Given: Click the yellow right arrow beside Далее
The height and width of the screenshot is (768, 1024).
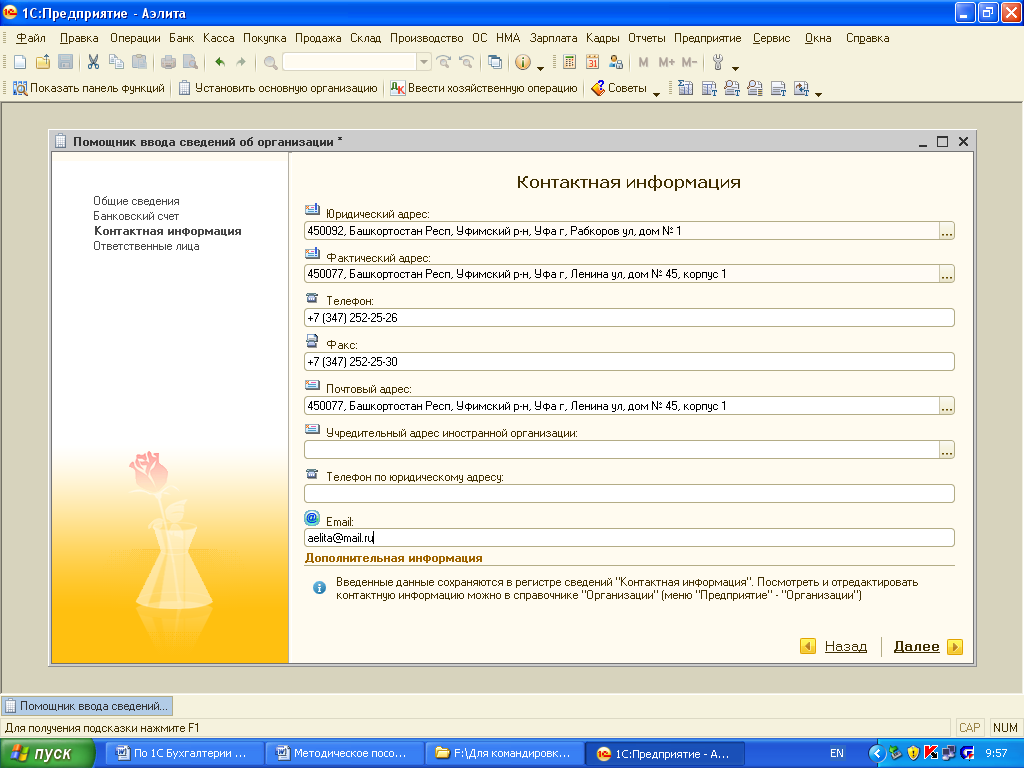Looking at the screenshot, I should (954, 647).
